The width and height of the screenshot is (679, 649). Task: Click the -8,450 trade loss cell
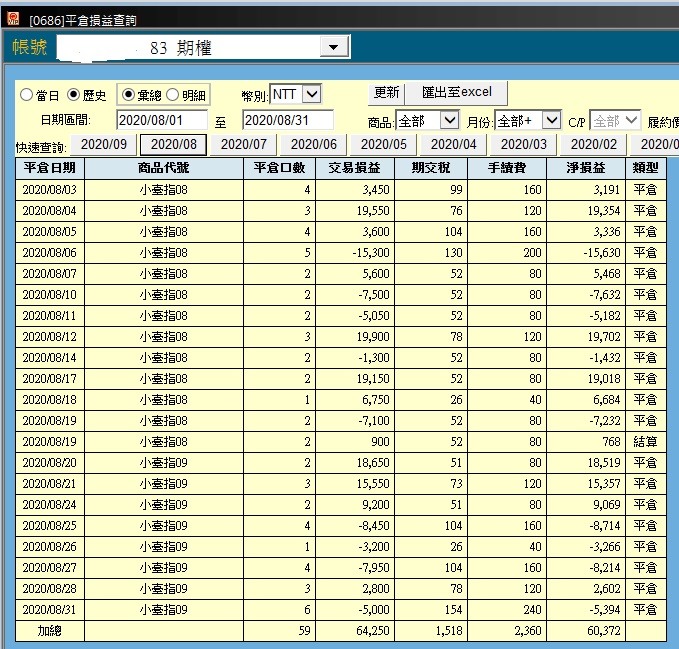[355, 526]
